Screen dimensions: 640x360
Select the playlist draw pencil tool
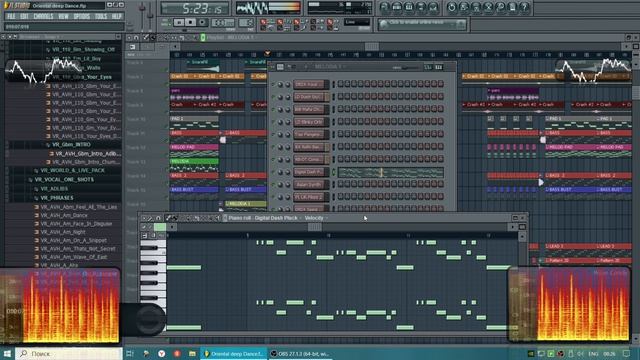[x=146, y=38]
